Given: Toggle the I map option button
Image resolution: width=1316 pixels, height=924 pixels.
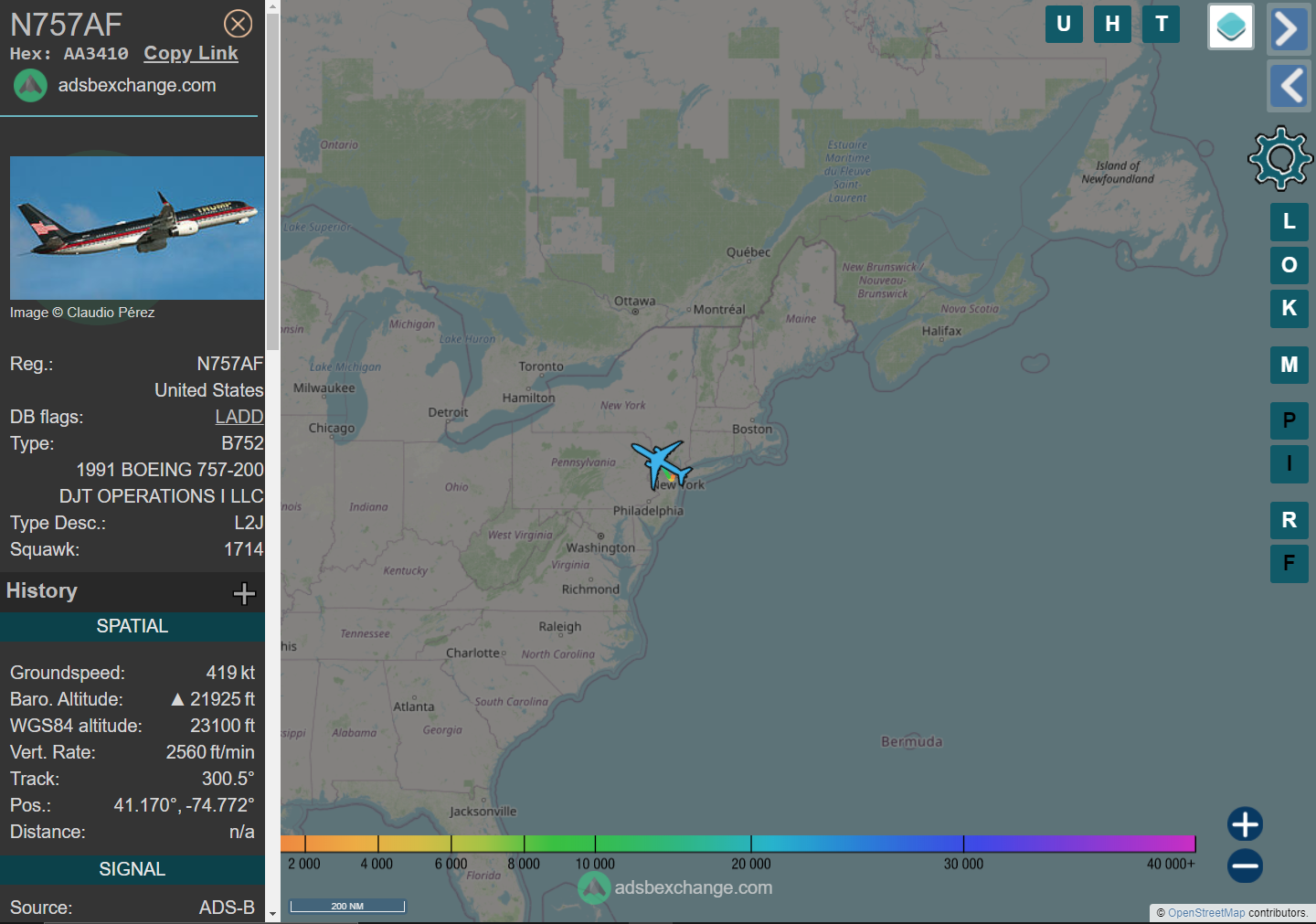Looking at the screenshot, I should point(1289,464).
